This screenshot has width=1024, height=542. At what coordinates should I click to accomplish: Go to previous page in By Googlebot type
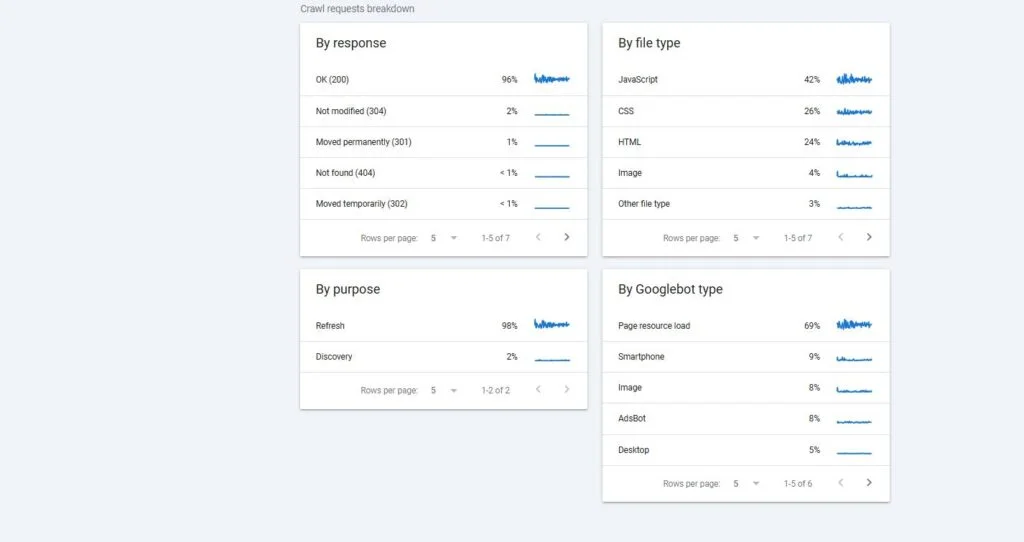click(840, 483)
